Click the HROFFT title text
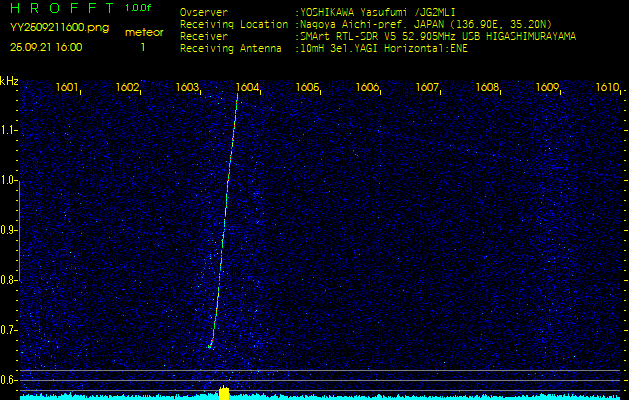This screenshot has height=400, width=629. pyautogui.click(x=60, y=8)
